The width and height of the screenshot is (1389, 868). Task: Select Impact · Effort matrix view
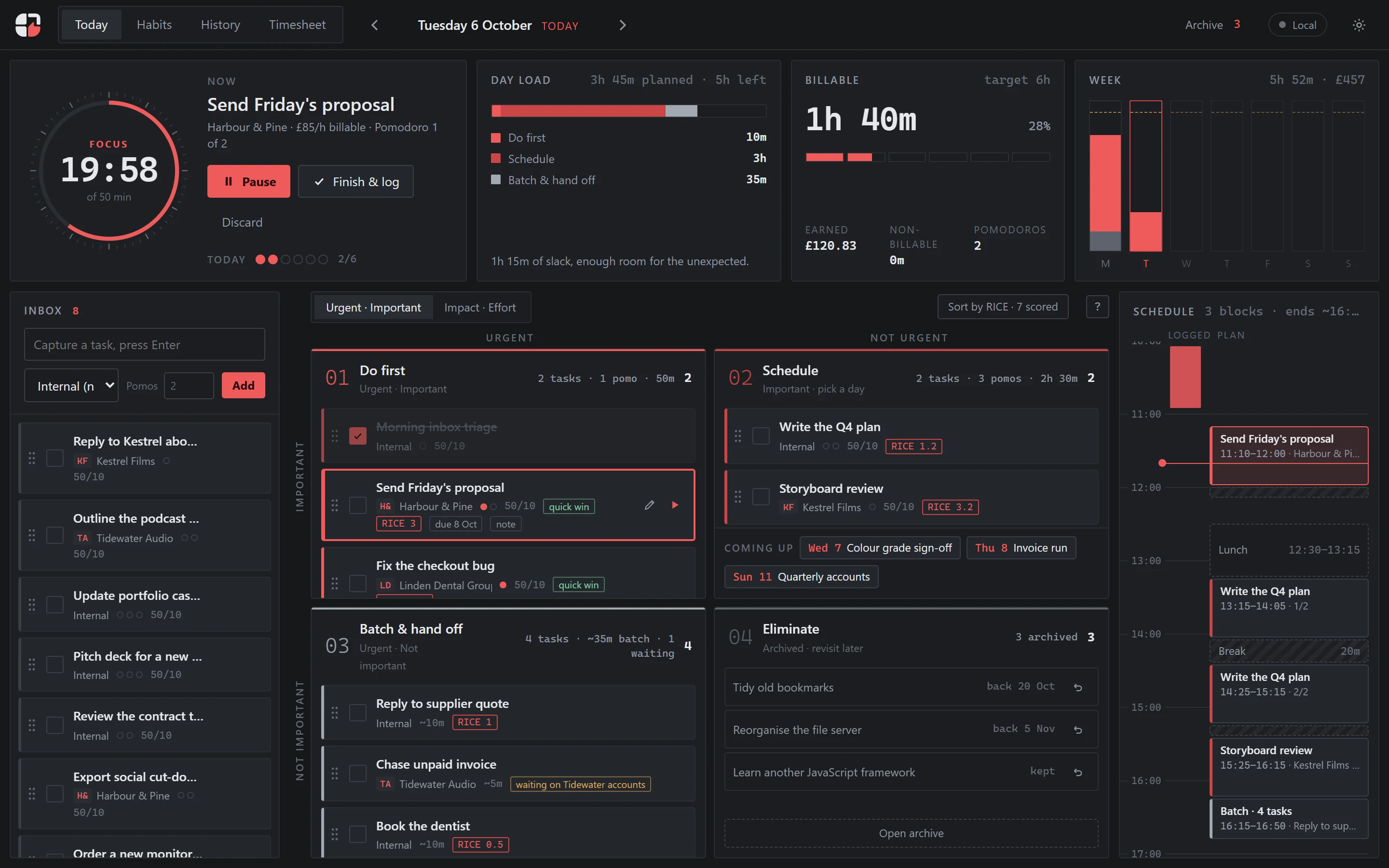click(x=480, y=307)
